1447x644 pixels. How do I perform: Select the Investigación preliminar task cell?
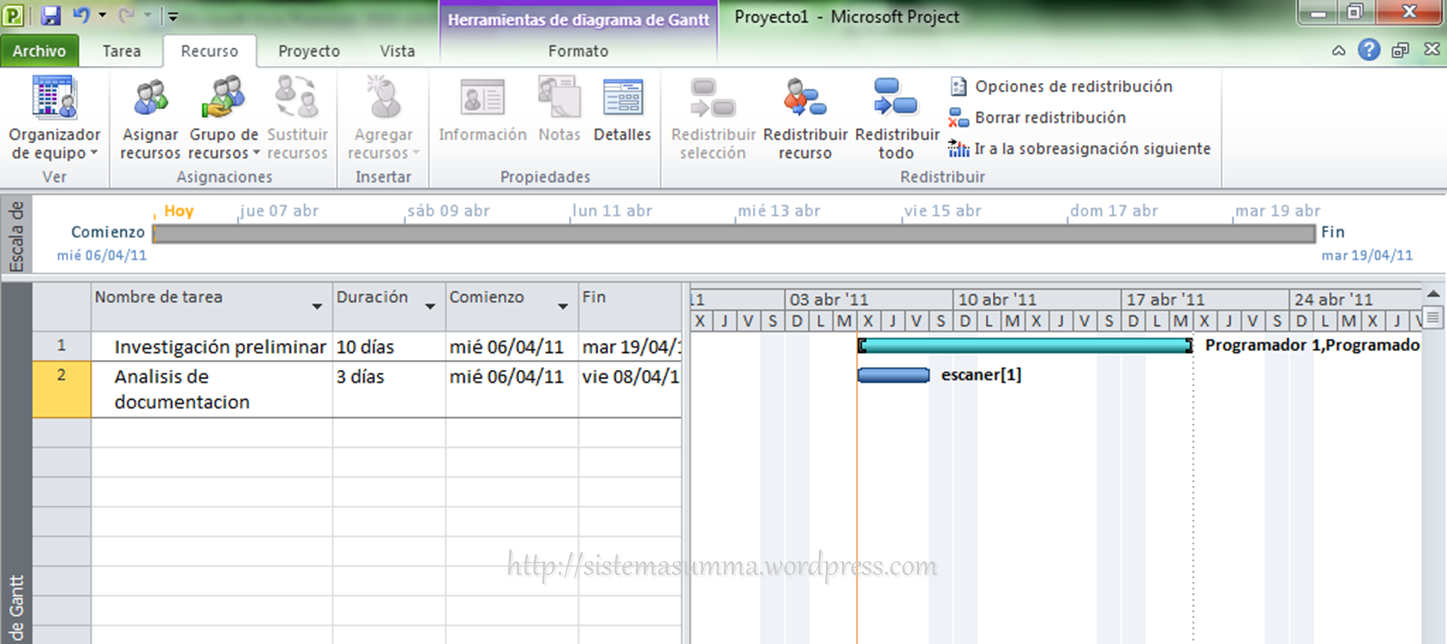coord(219,347)
